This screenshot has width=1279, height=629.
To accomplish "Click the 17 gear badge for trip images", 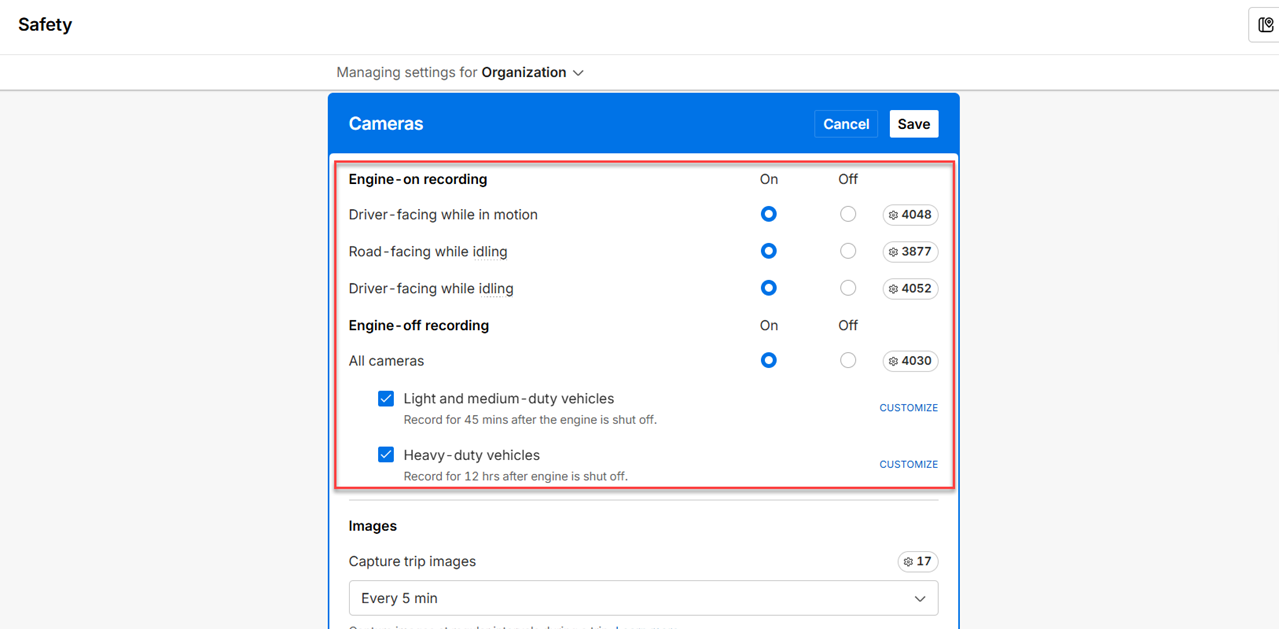I will 917,562.
